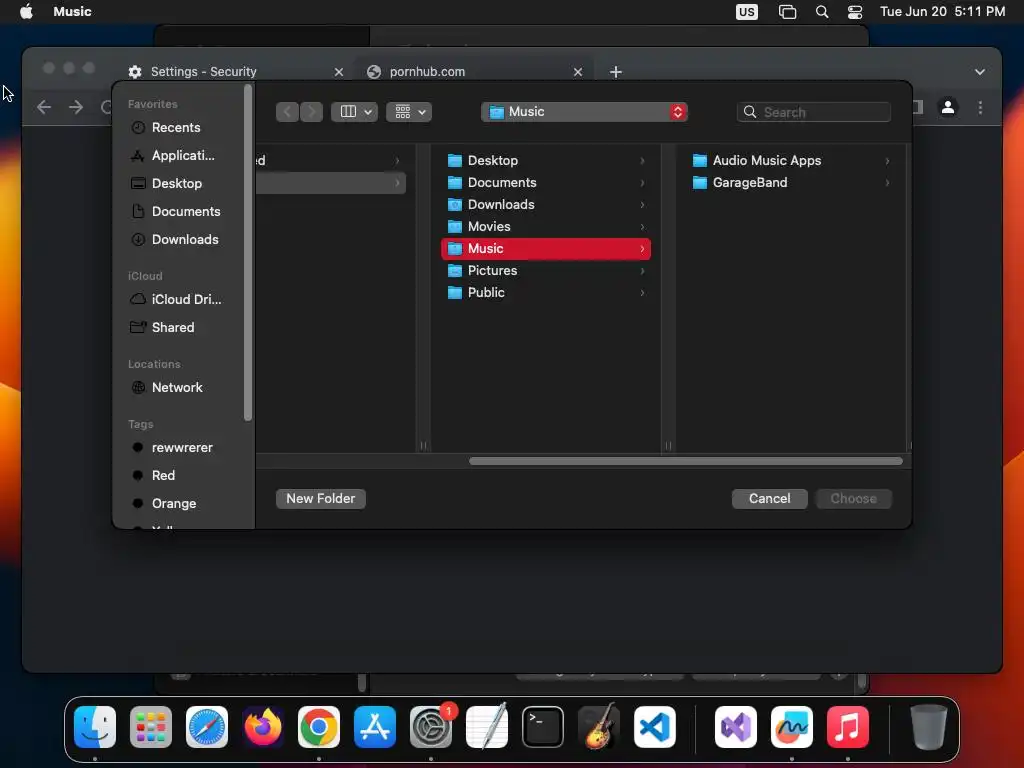Select the rewwrerer tag
The image size is (1024, 768).
[181, 447]
